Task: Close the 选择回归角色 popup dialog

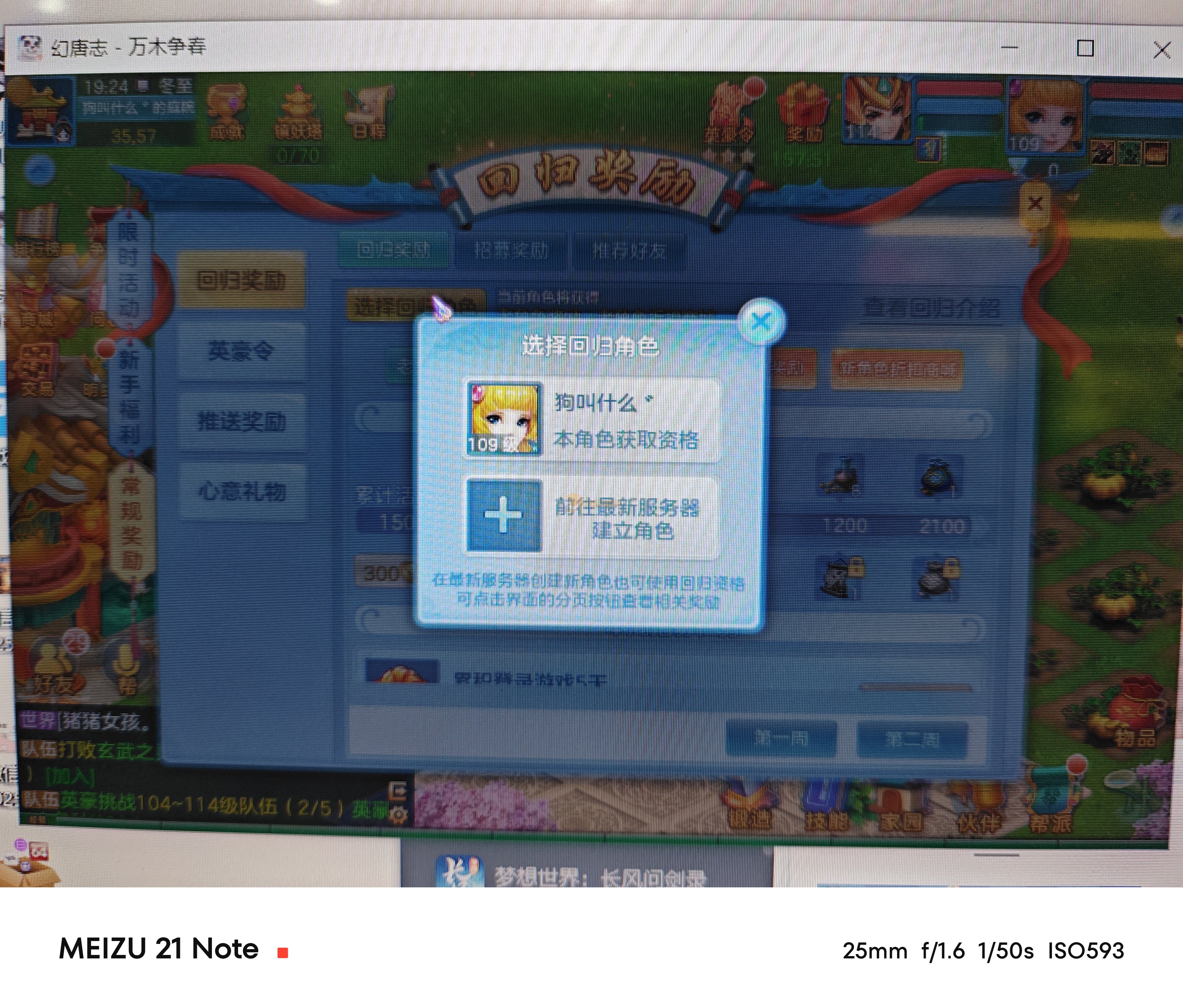Action: tap(761, 322)
